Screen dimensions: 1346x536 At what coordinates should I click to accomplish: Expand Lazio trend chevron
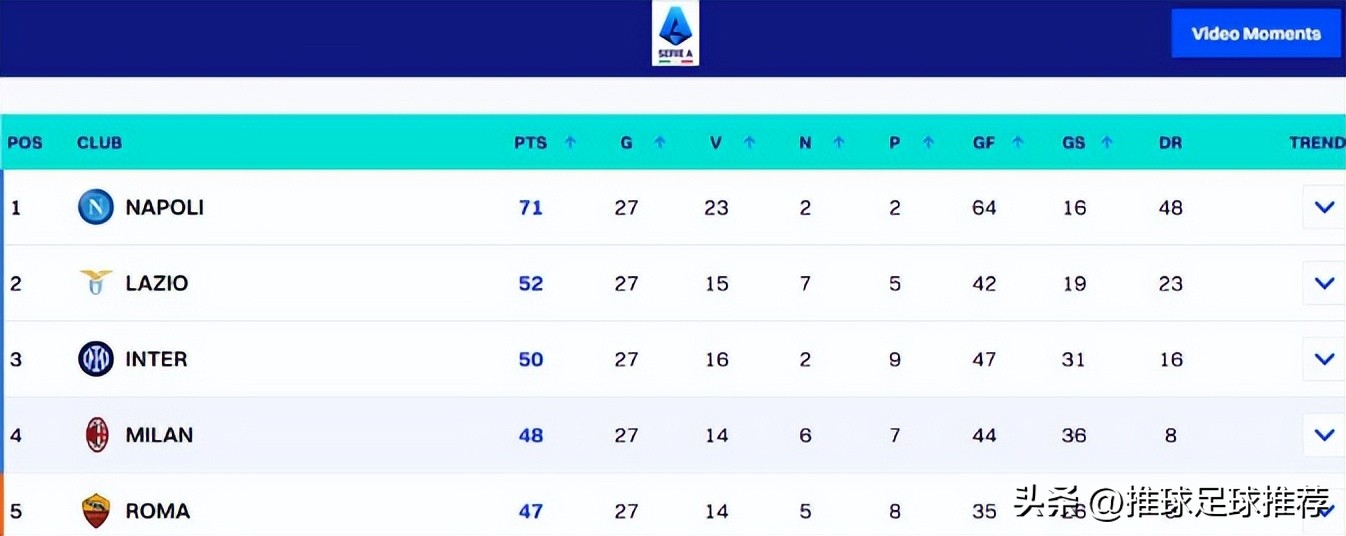coord(1324,283)
